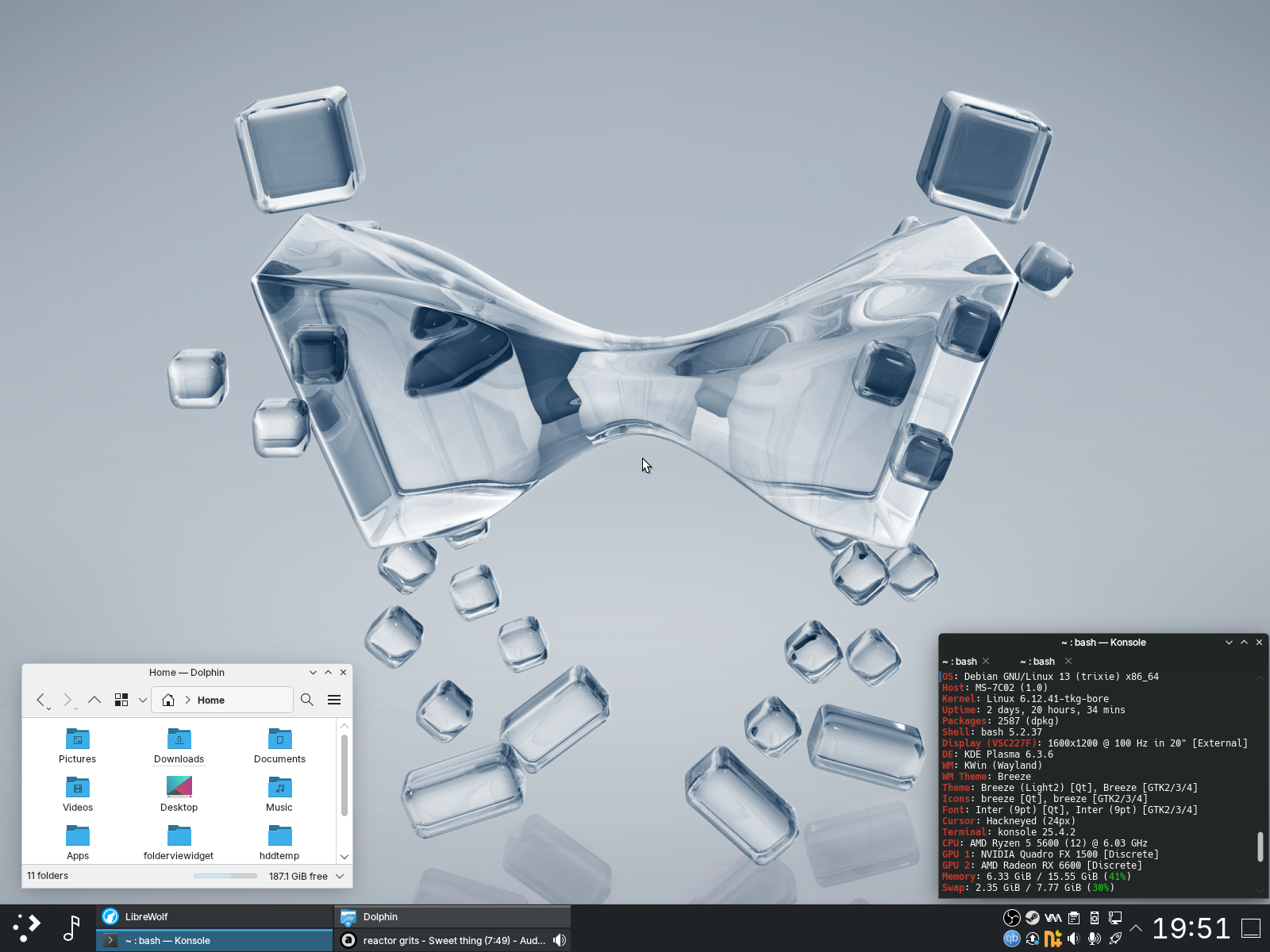This screenshot has height=952, width=1270.
Task: Go back in Dolphin
Action: click(41, 700)
